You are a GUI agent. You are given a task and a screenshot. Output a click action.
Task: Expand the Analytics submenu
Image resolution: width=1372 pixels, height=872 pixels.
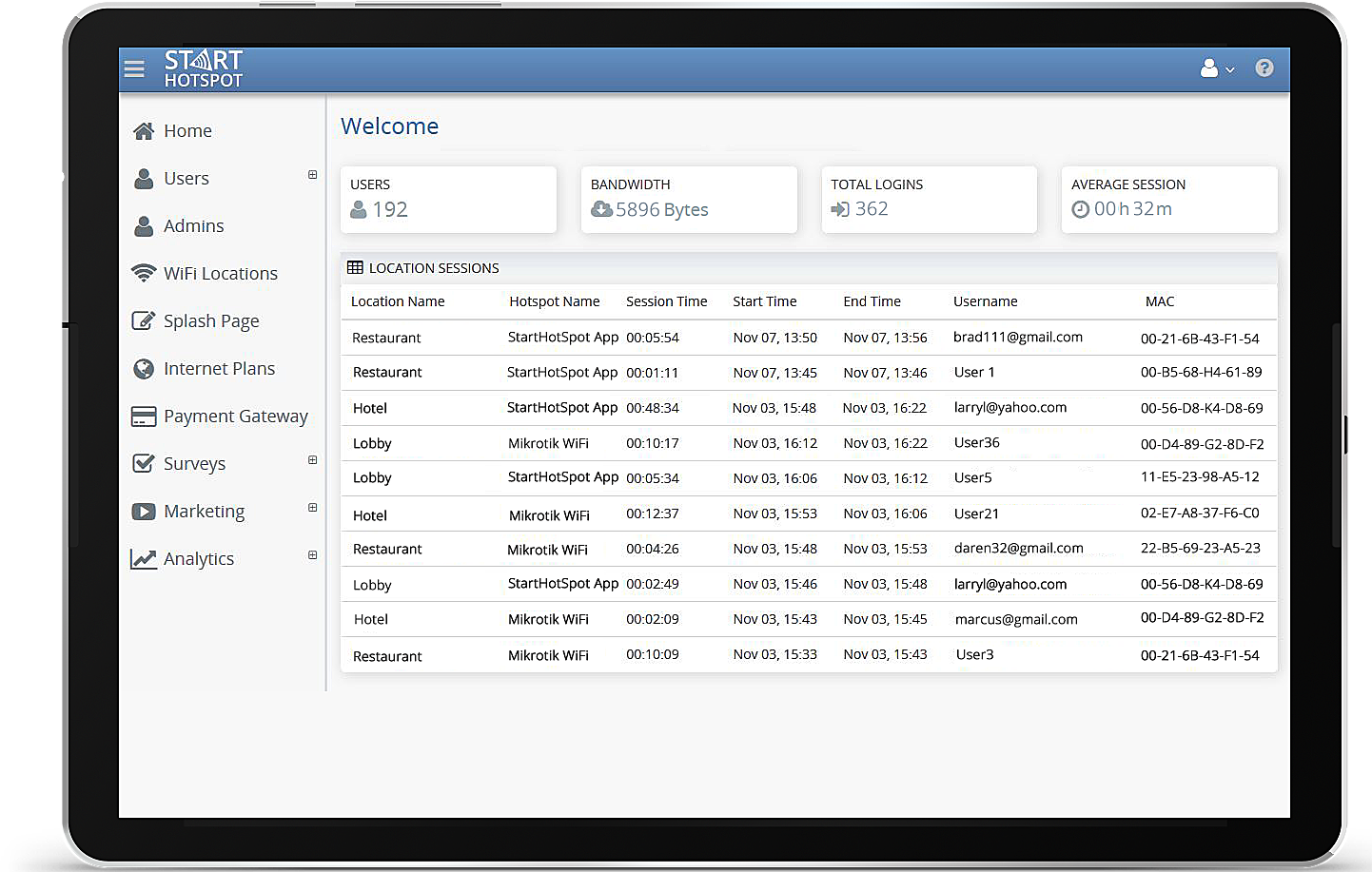click(x=312, y=555)
